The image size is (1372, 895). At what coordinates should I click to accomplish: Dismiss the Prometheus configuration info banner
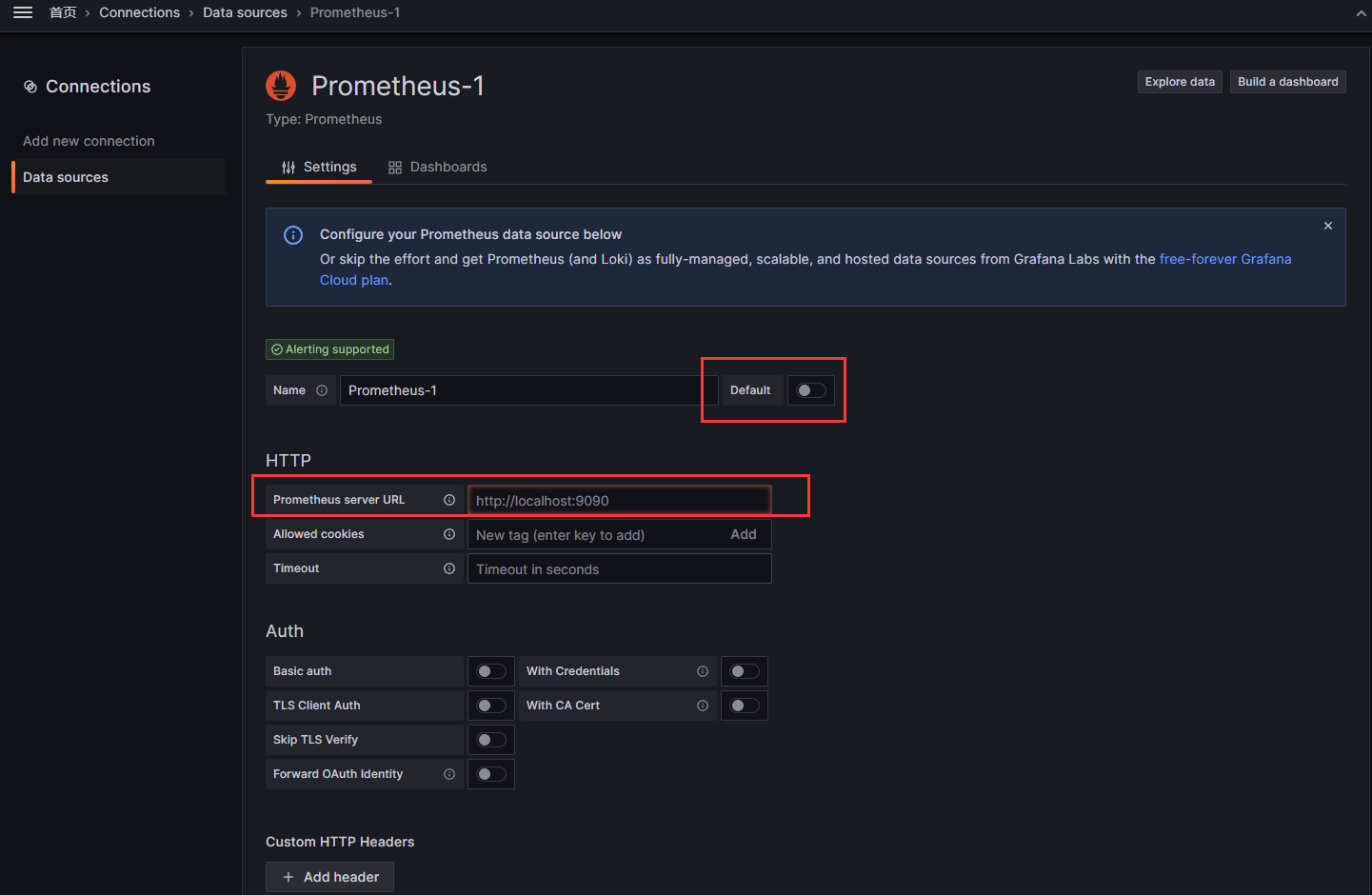click(1327, 226)
